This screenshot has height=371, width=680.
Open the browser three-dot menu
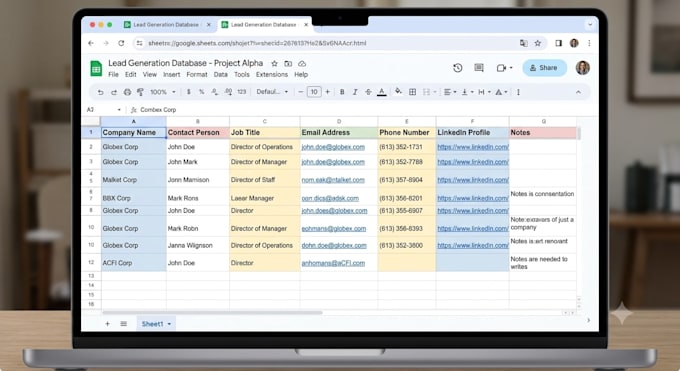click(589, 43)
